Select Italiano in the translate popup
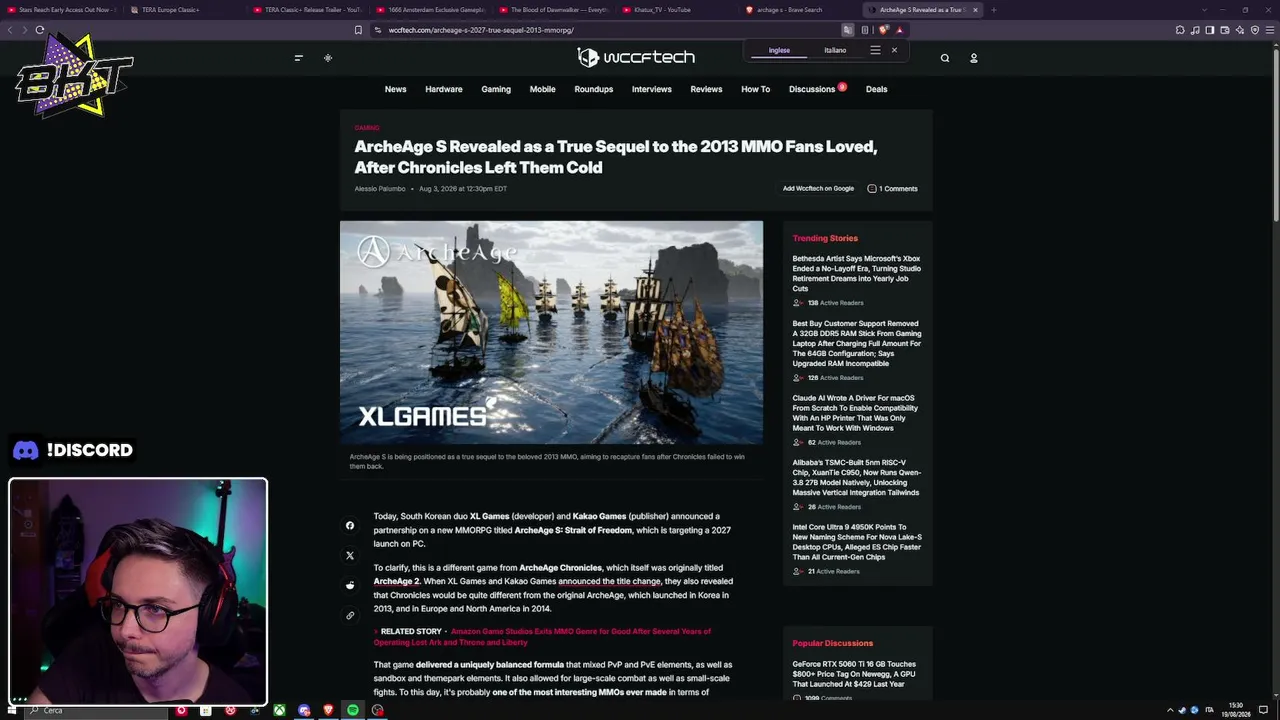Viewport: 1280px width, 720px height. pos(835,50)
